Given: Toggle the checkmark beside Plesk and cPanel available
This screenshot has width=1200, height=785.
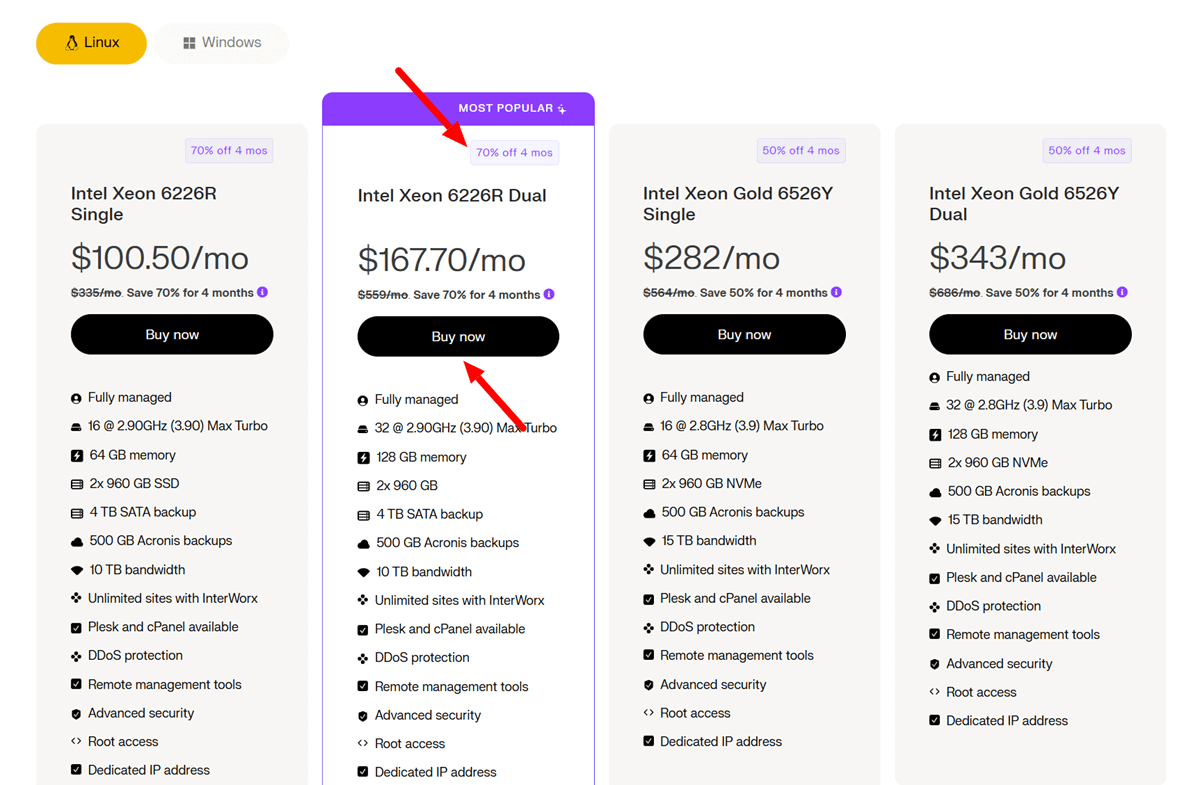Looking at the screenshot, I should pos(362,628).
